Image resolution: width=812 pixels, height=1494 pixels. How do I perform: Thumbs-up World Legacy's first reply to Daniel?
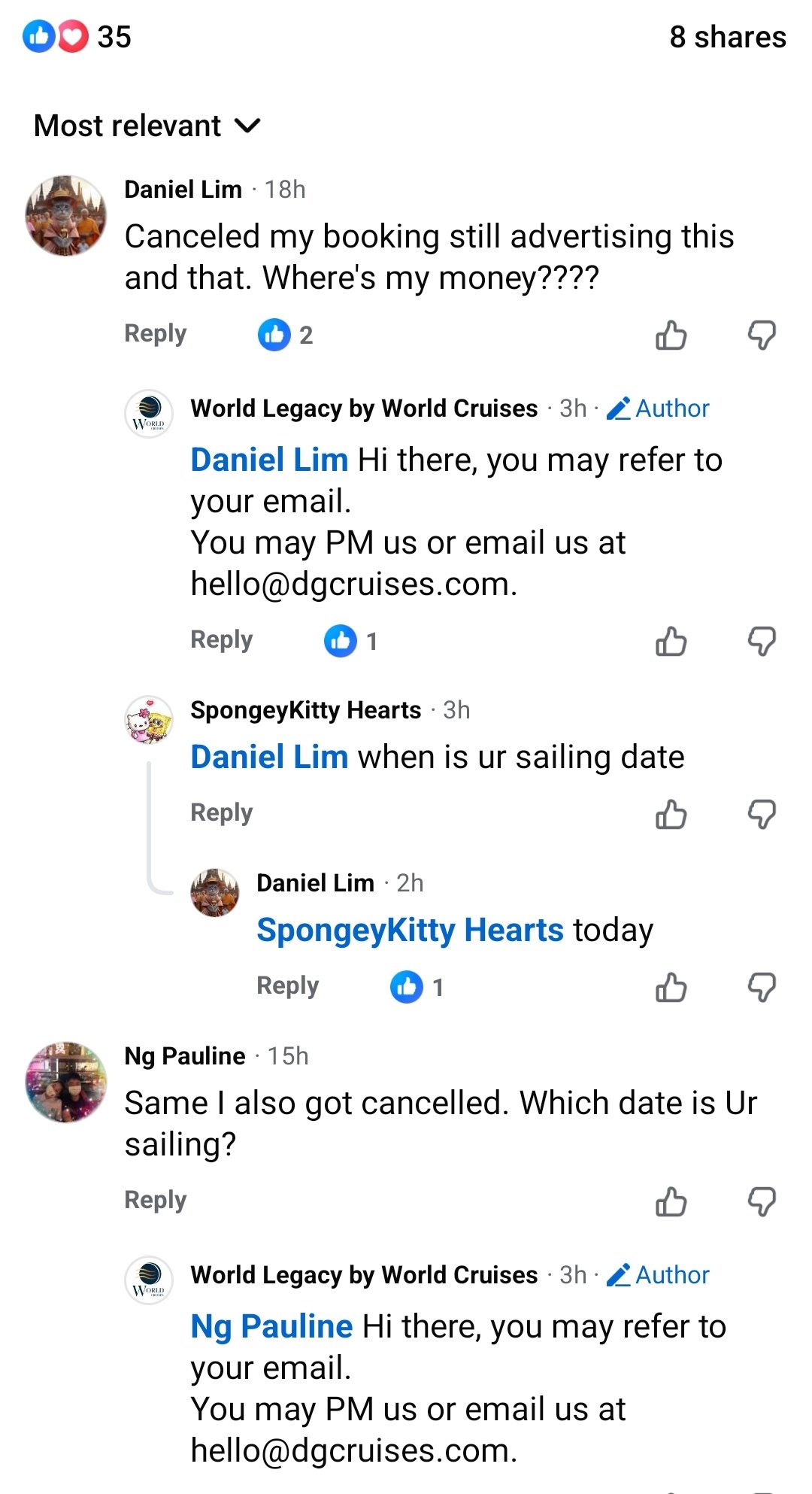pyautogui.click(x=671, y=641)
